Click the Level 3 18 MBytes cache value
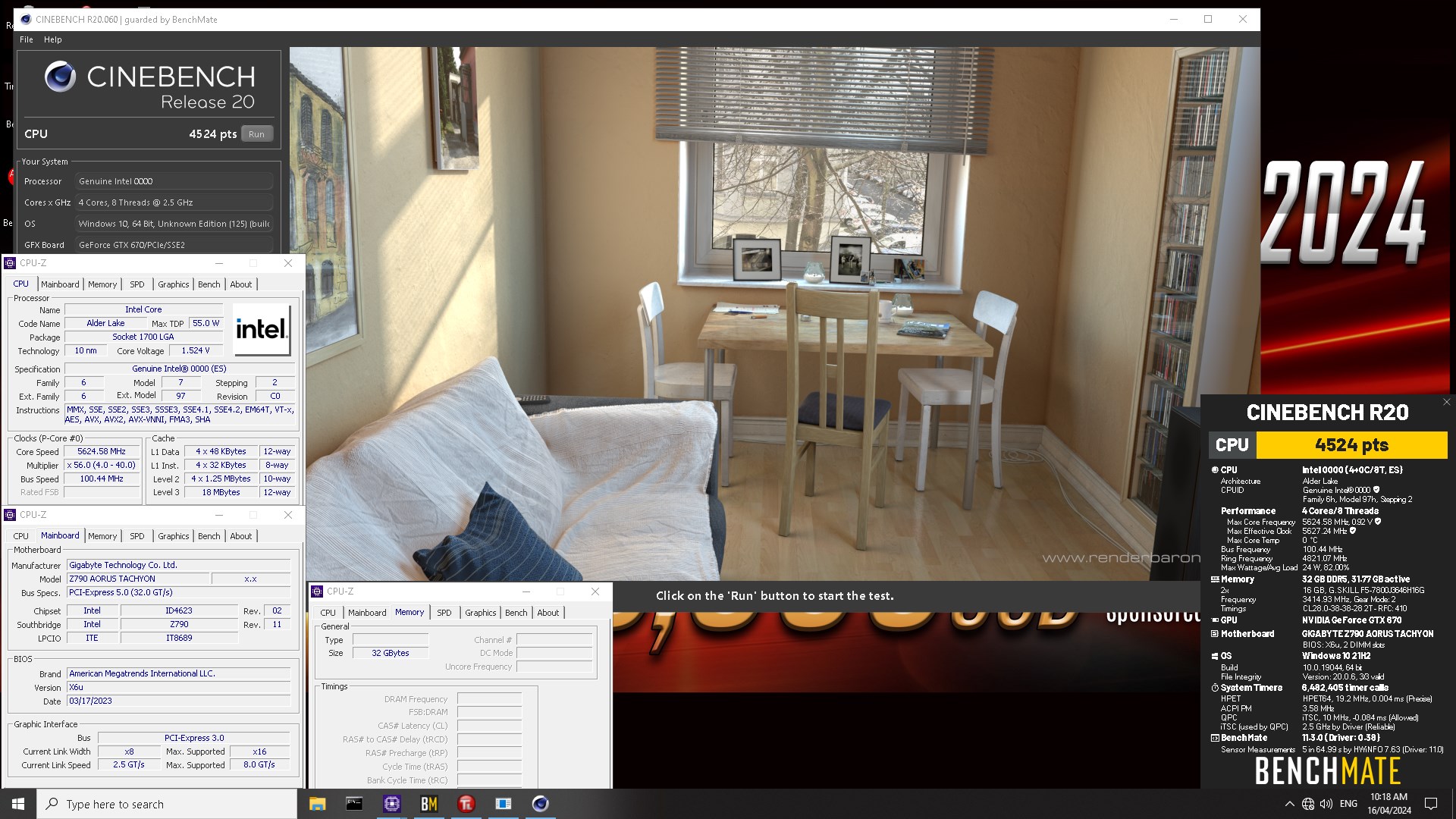 tap(221, 493)
